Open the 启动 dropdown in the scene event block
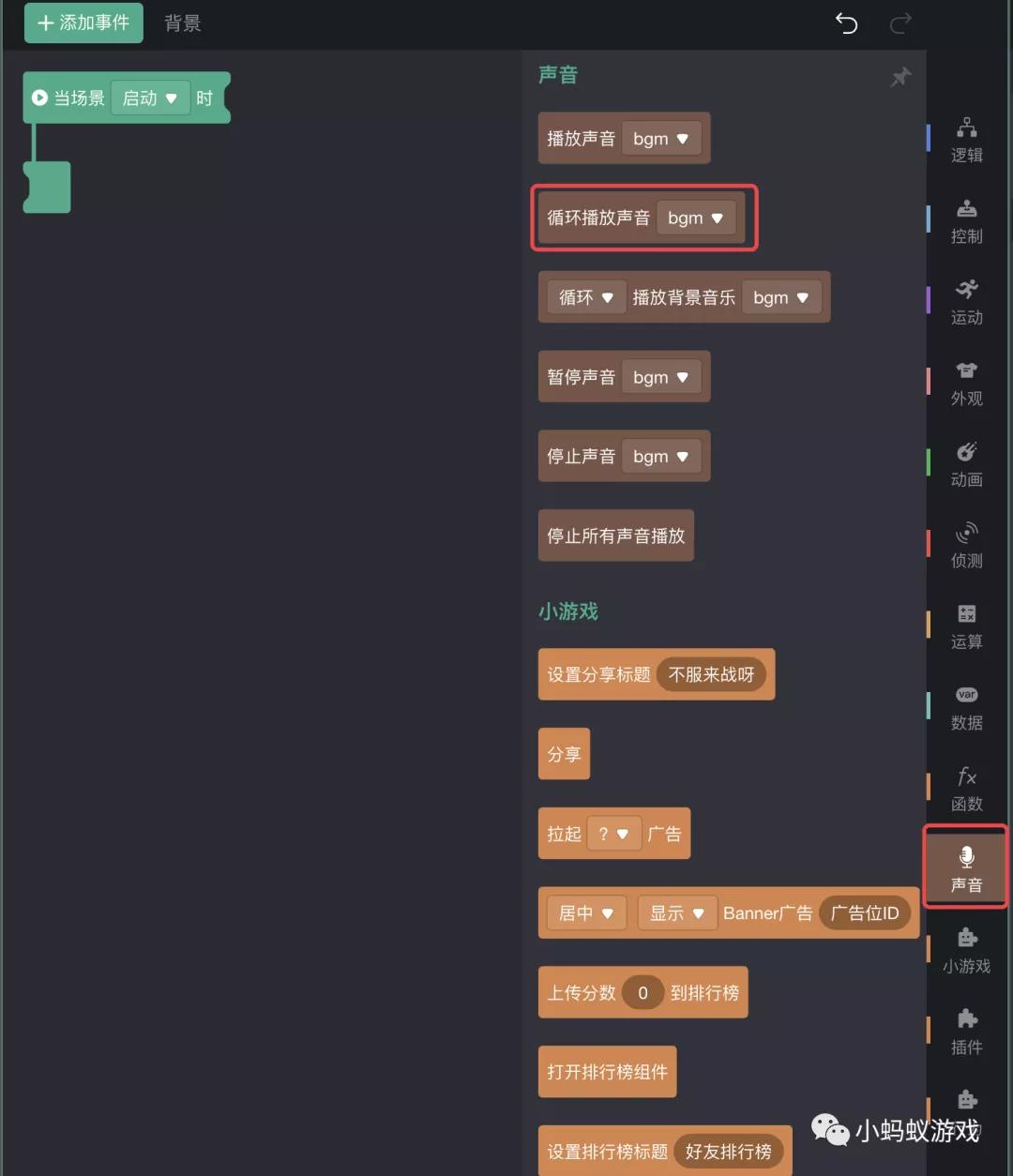 pyautogui.click(x=150, y=98)
